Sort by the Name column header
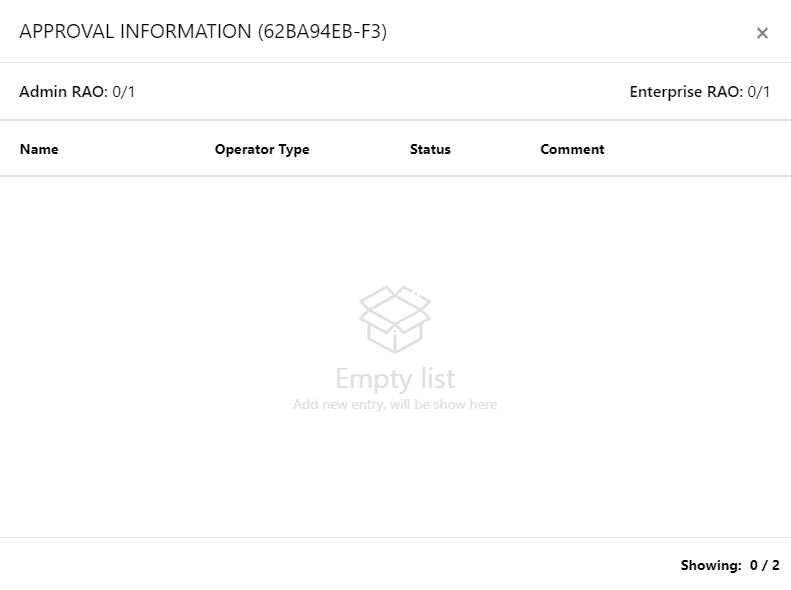Image resolution: width=791 pixels, height=590 pixels. (x=39, y=149)
